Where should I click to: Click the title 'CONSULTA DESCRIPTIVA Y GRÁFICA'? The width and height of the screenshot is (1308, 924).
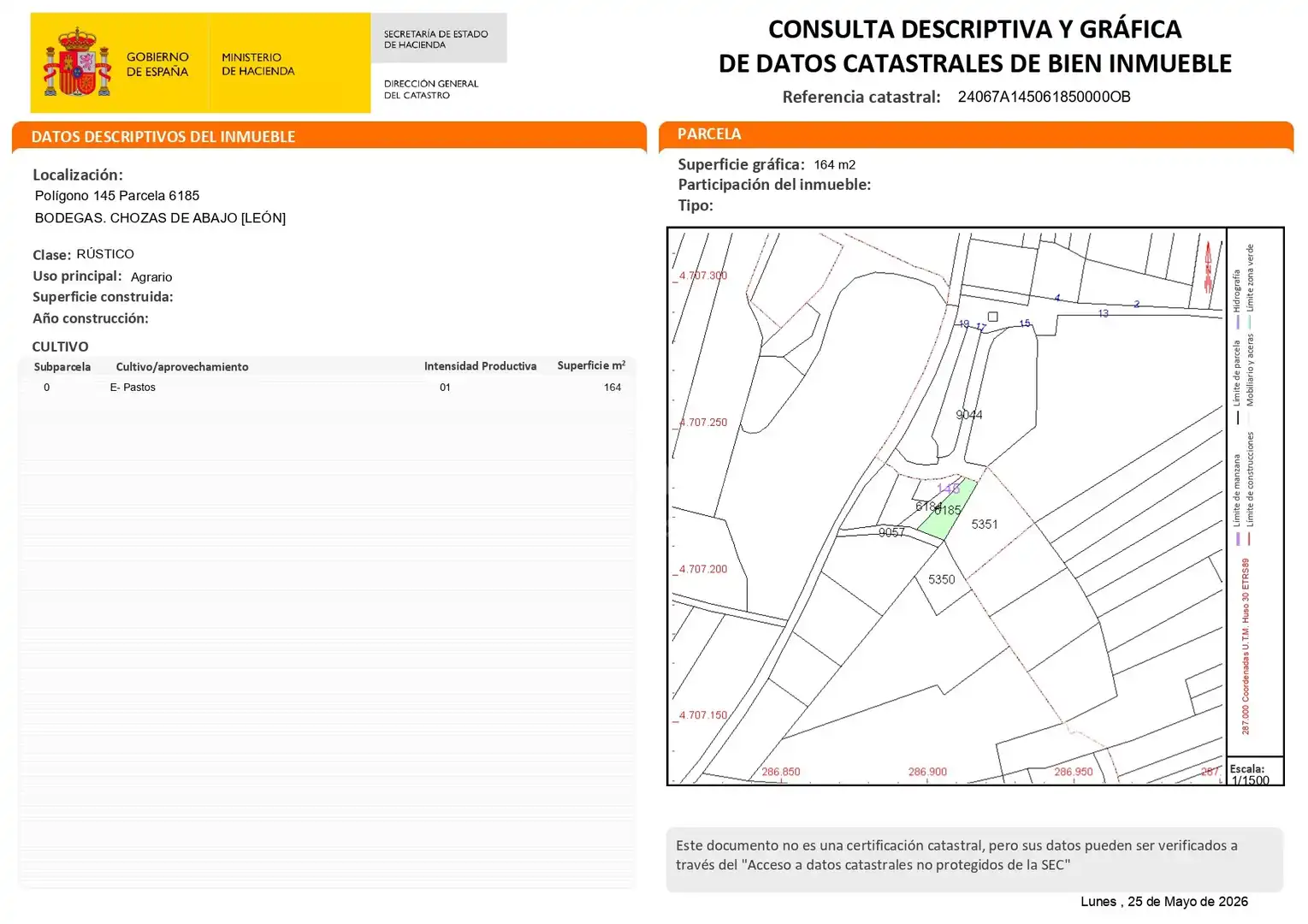point(974,29)
